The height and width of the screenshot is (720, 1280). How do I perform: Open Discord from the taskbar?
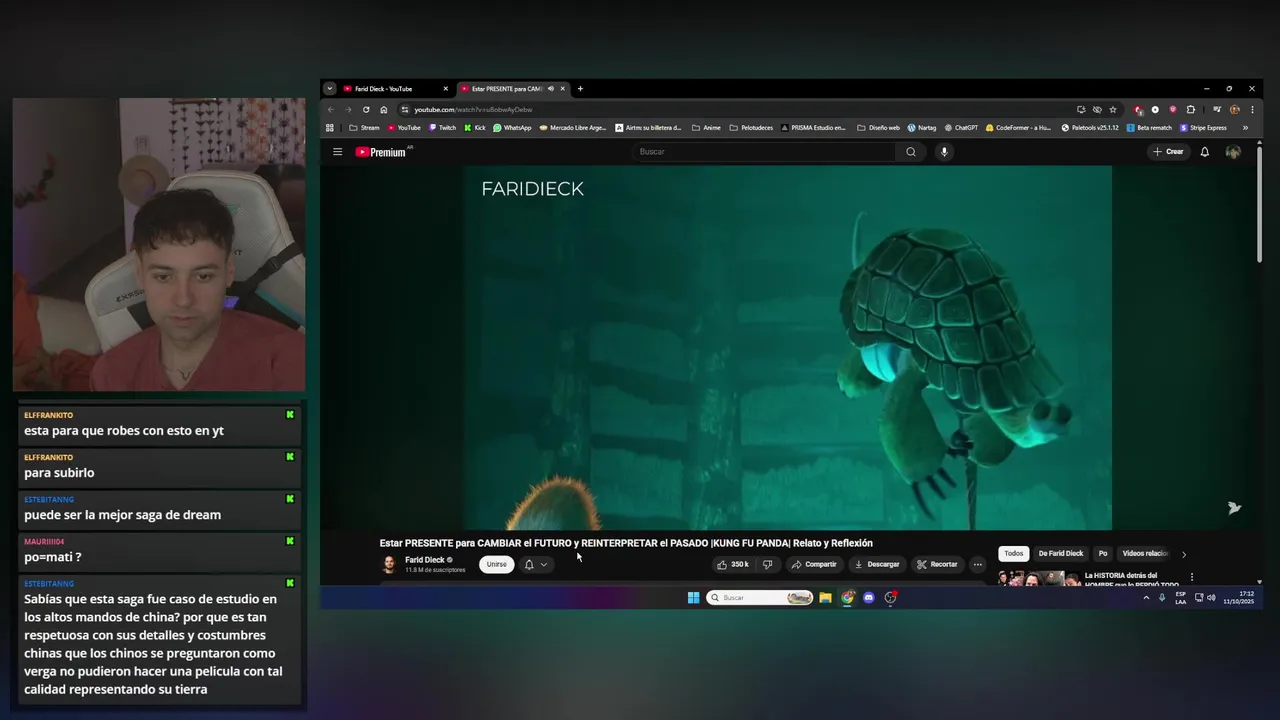(x=869, y=598)
